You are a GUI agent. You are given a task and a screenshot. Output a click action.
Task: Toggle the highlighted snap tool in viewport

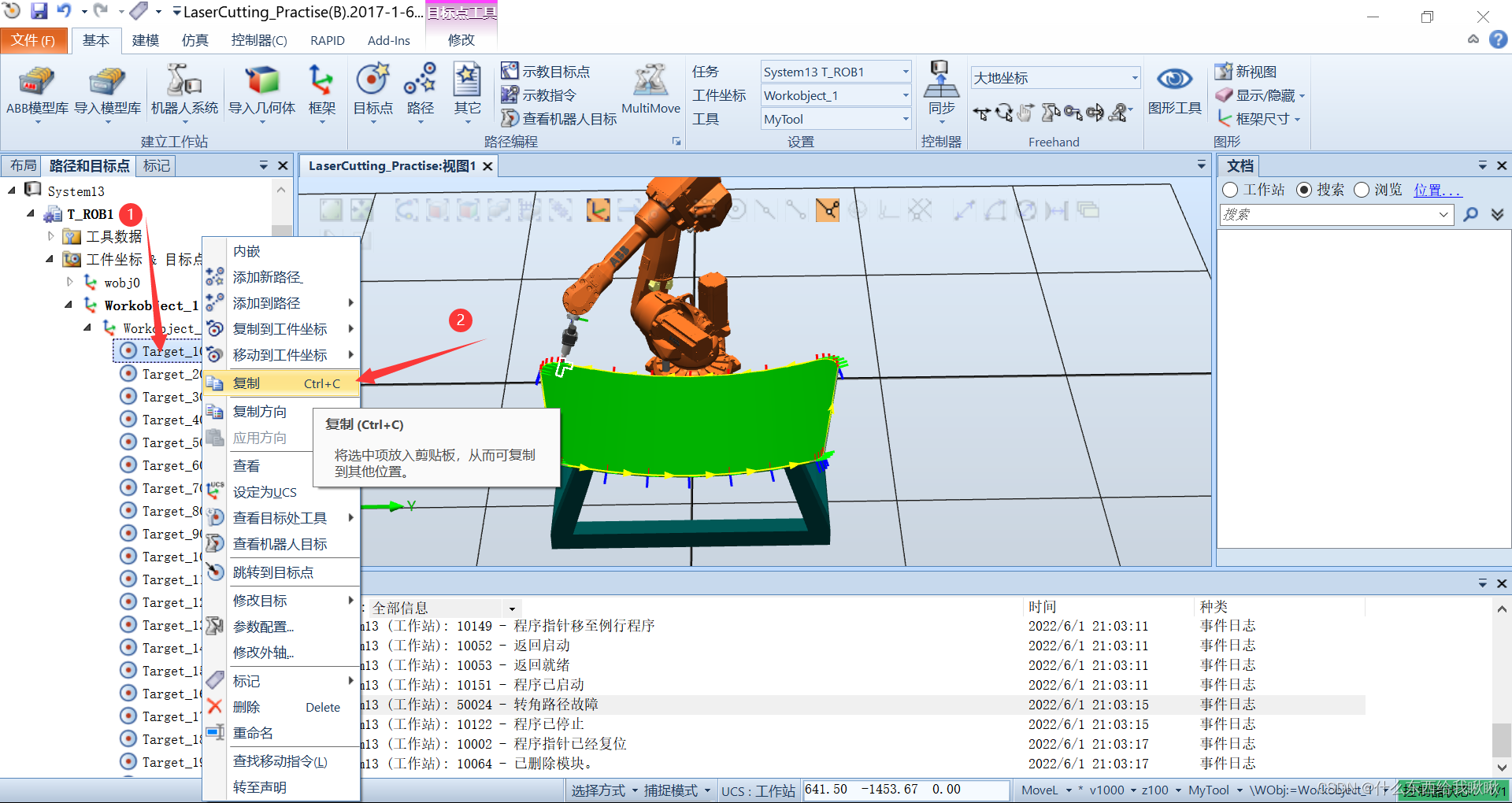[828, 209]
